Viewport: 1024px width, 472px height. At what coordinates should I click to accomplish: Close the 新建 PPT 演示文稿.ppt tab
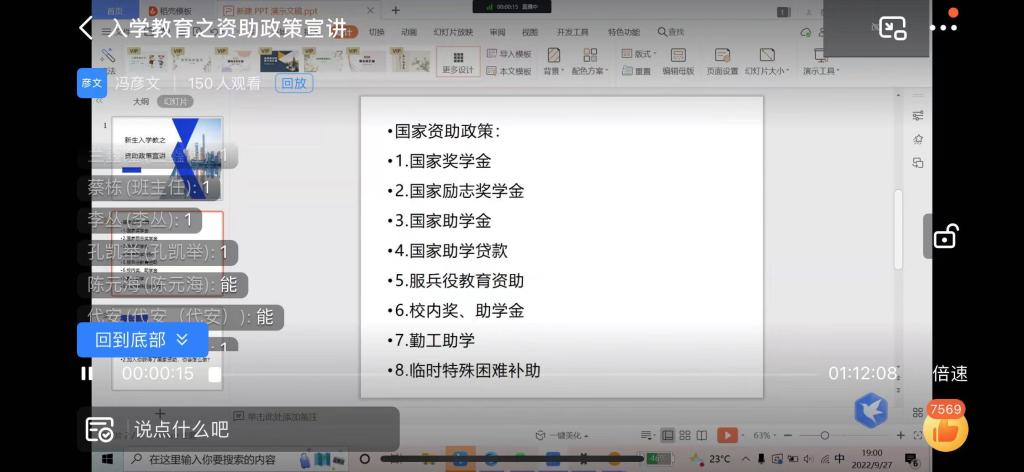coord(370,11)
